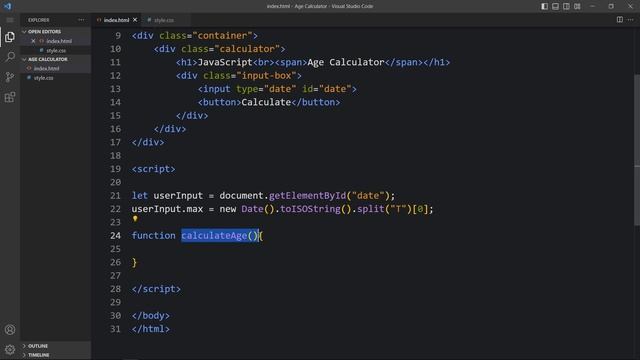Toggle the bottom panel layout icon
The image size is (640, 360).
(x=556, y=6)
